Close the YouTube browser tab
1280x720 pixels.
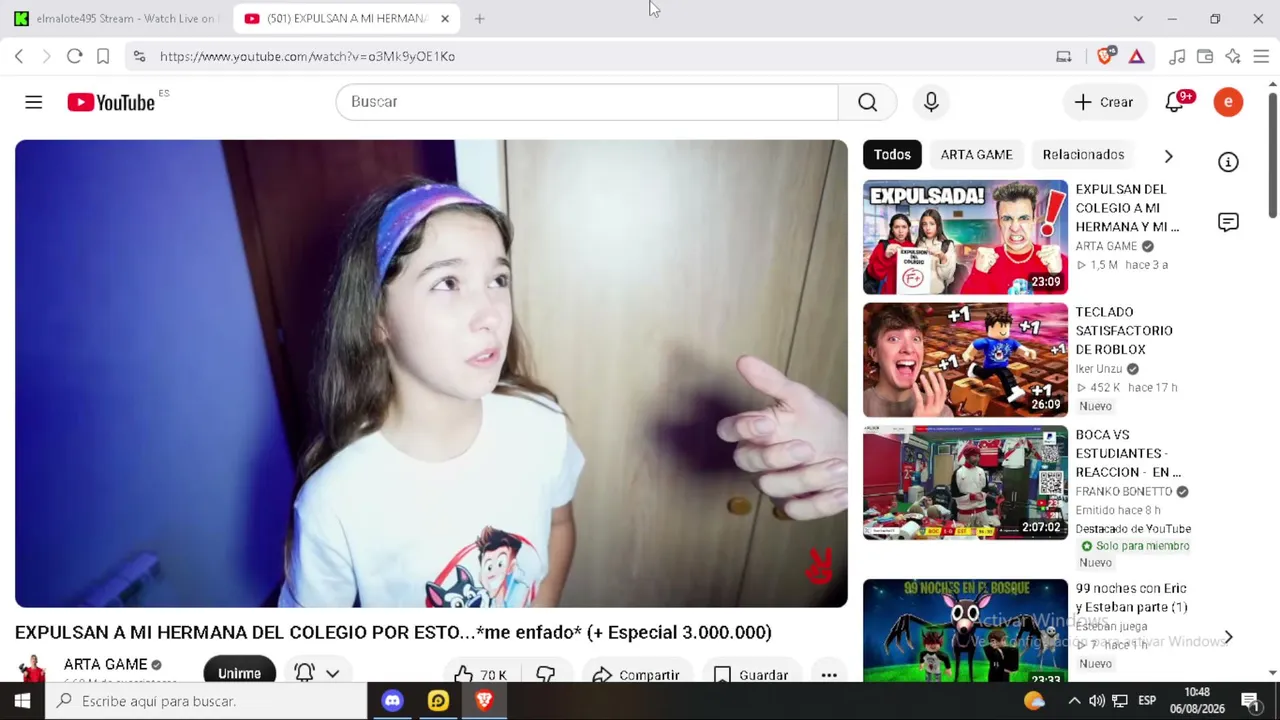tap(445, 18)
